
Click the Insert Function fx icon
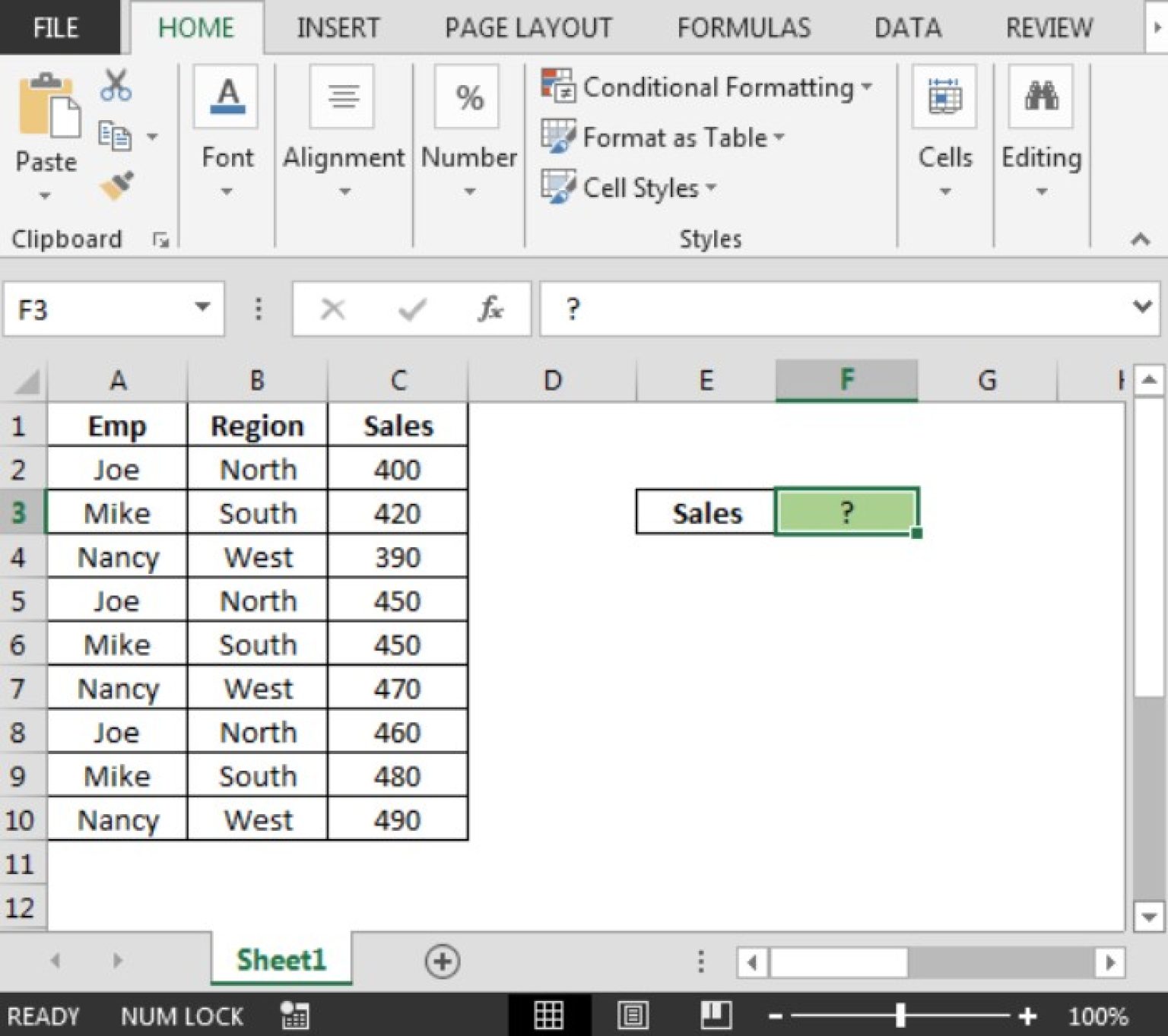pos(490,309)
